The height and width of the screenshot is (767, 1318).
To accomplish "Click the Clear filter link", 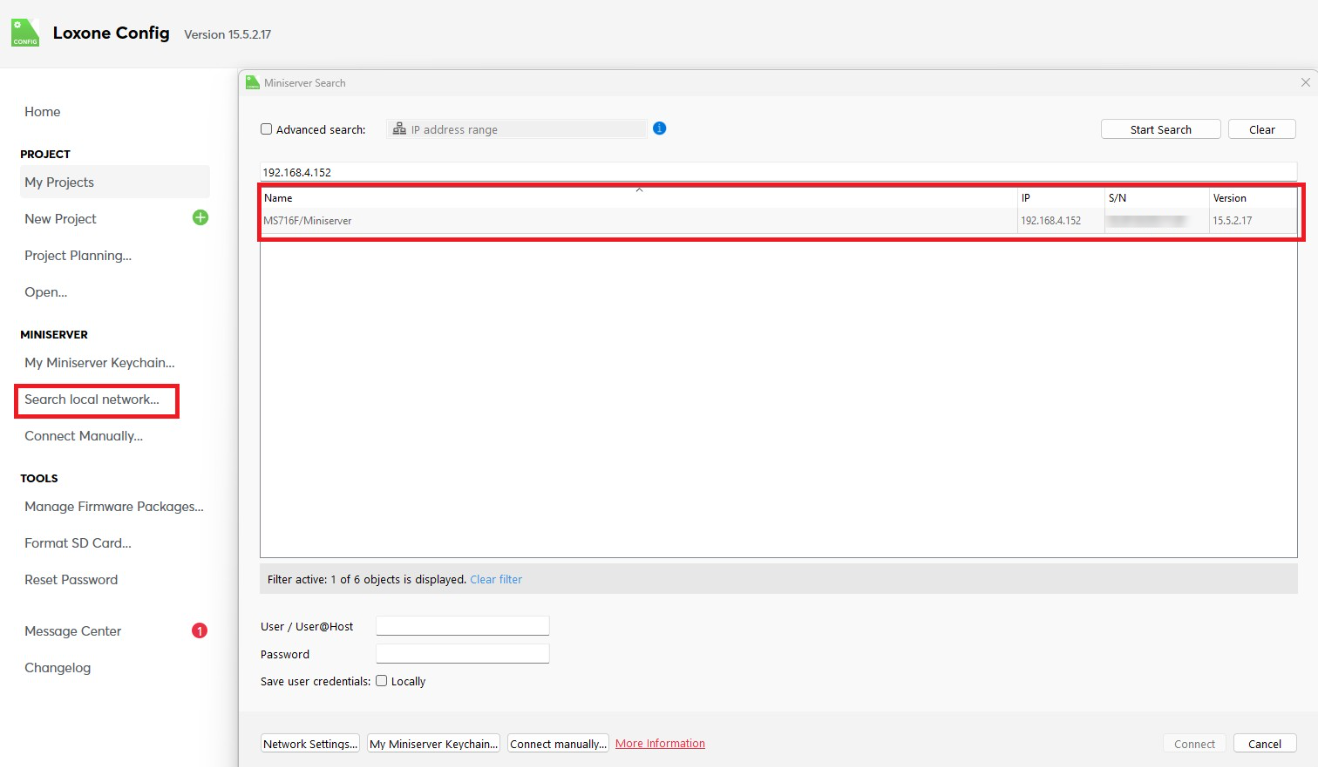I will tap(496, 579).
